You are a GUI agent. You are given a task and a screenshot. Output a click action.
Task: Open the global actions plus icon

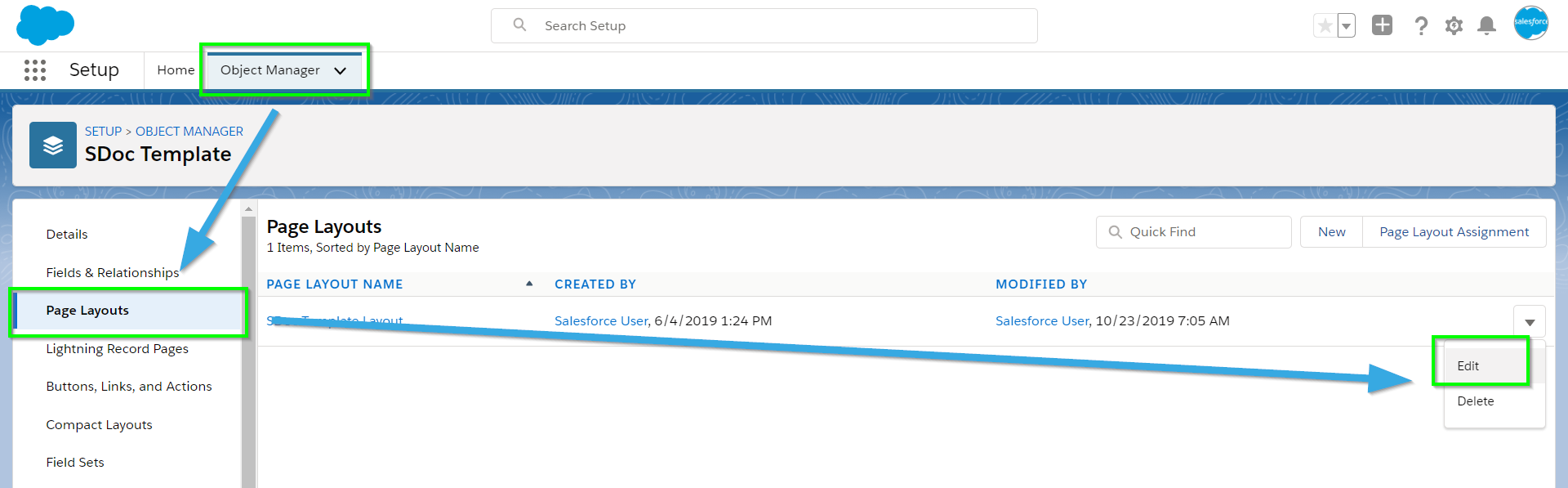pos(1382,25)
